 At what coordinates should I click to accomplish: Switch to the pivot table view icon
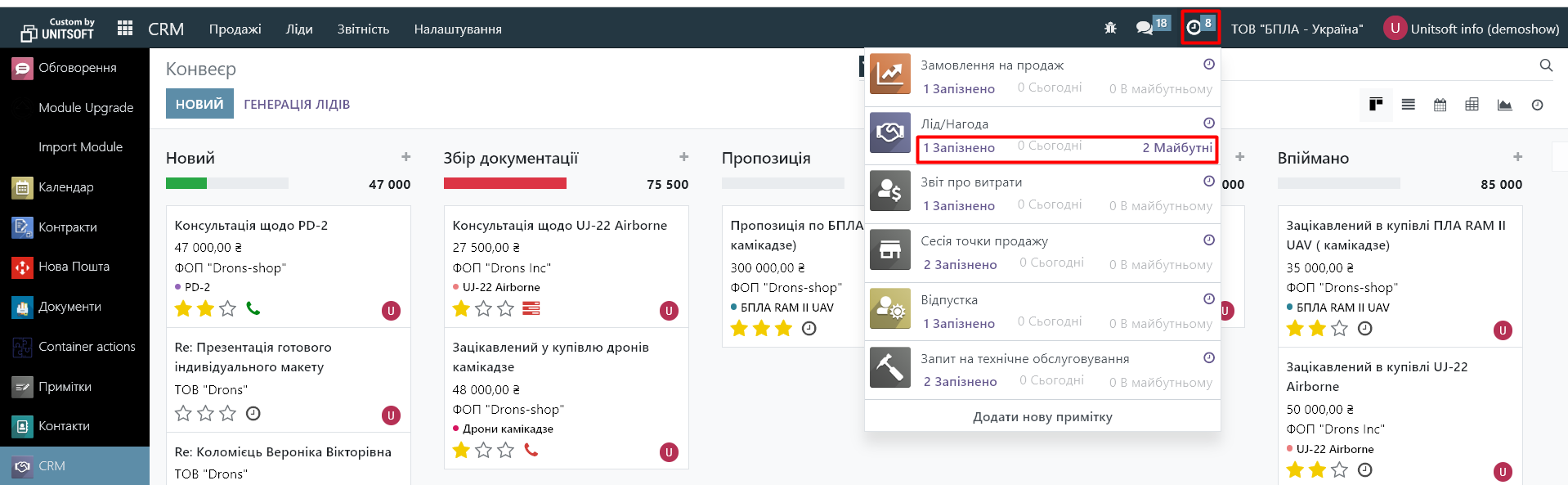point(1472,105)
